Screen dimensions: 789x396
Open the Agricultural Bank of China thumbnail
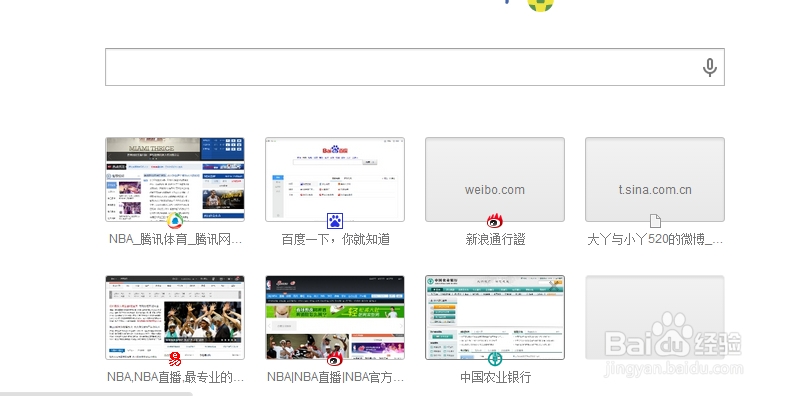(495, 318)
